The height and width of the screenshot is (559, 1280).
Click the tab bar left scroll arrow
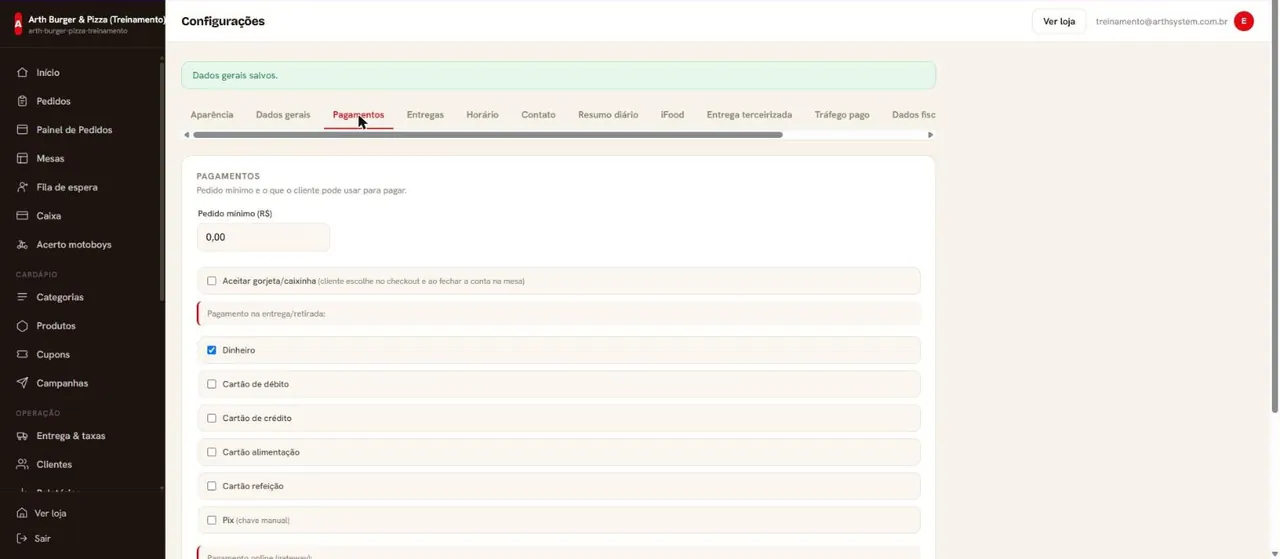(186, 135)
